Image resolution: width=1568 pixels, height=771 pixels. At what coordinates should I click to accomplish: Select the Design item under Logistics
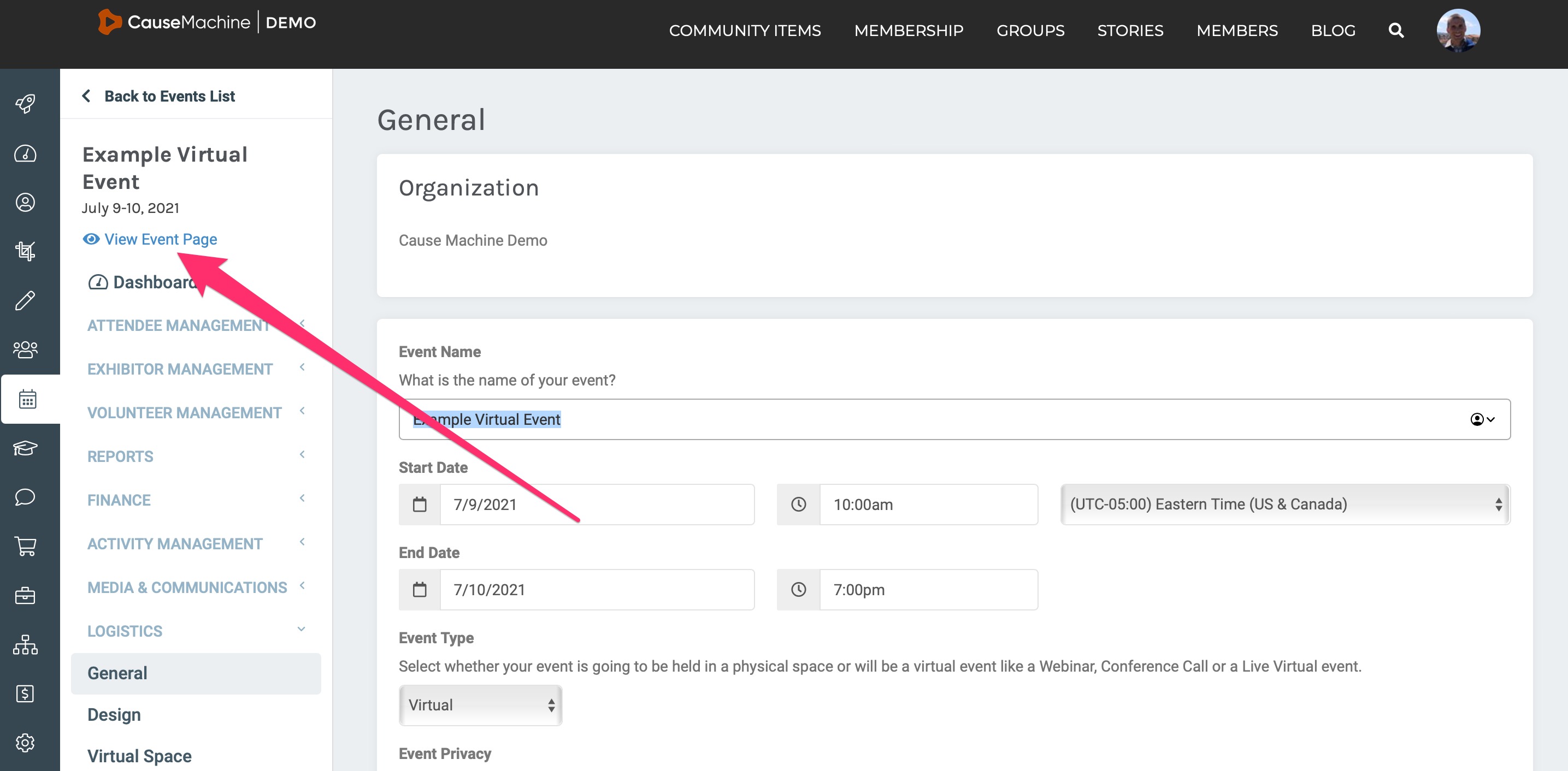114,714
